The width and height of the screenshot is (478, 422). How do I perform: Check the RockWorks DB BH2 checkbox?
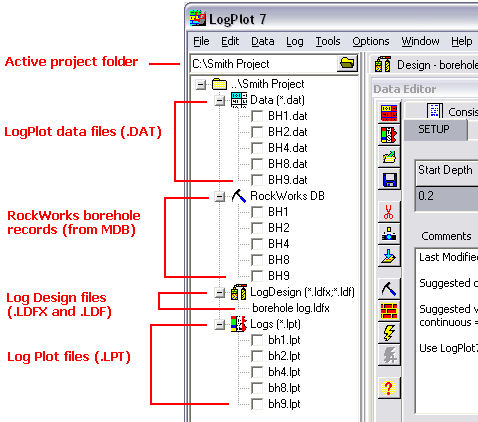tap(257, 228)
